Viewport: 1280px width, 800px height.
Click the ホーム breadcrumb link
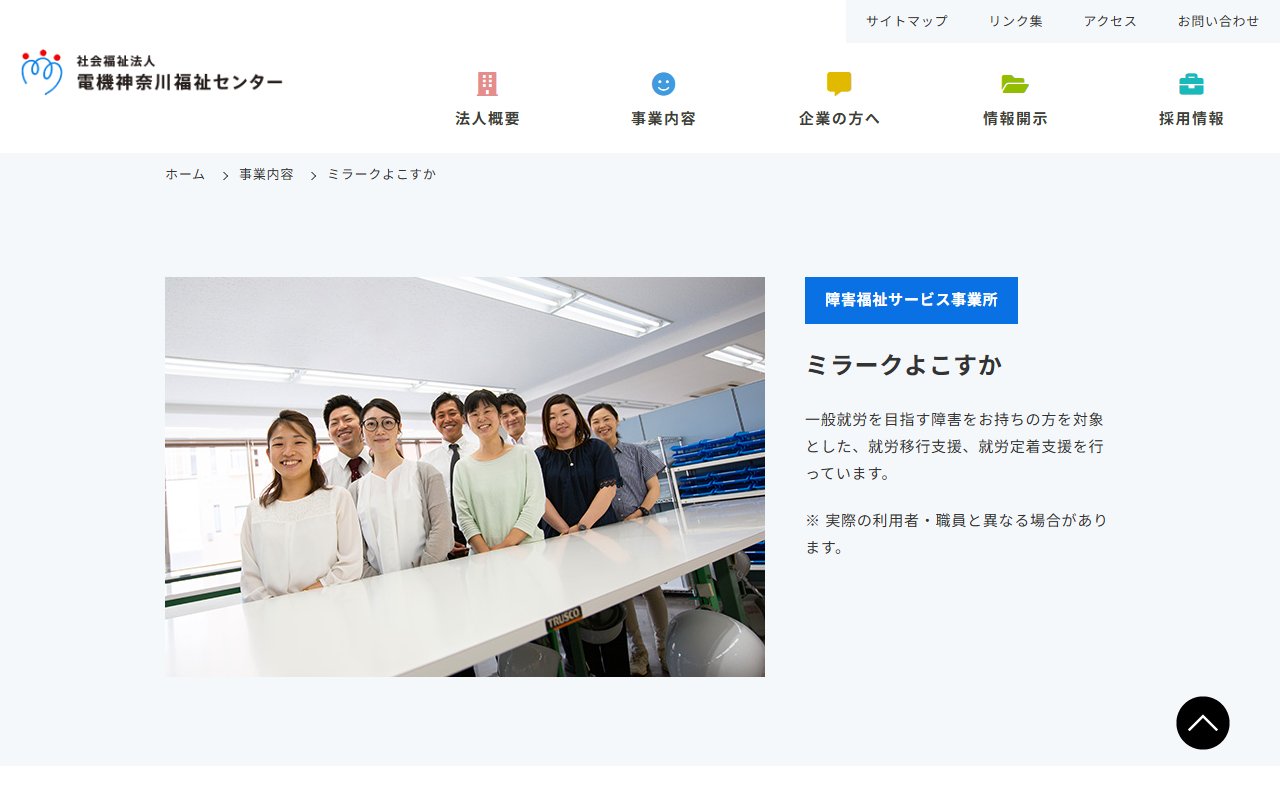(185, 174)
